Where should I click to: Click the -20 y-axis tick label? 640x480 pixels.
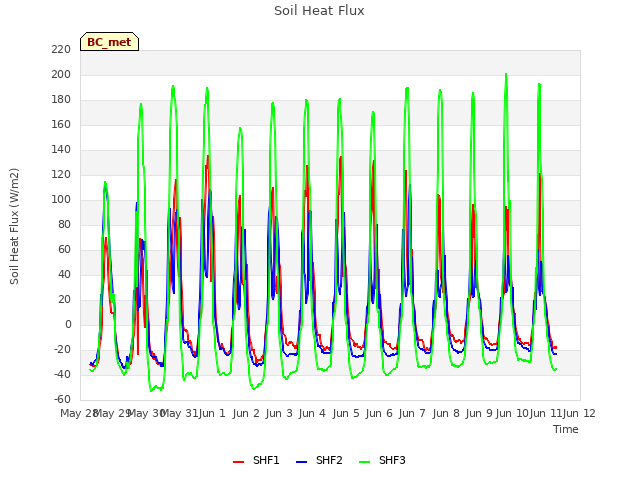(x=62, y=350)
